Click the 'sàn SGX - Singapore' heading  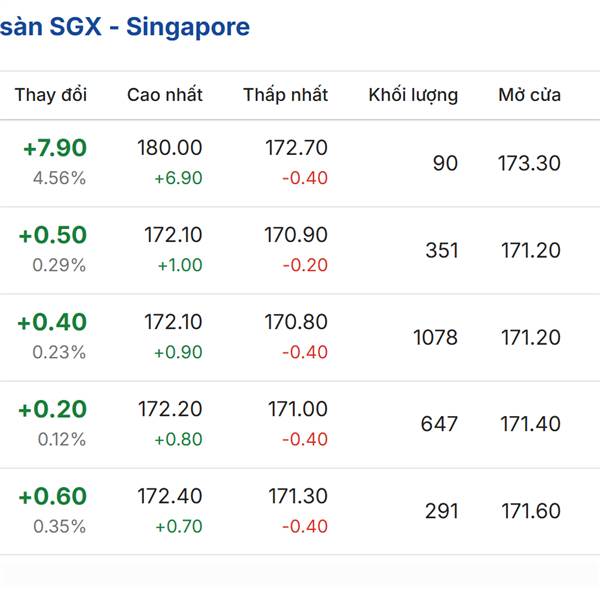[125, 27]
